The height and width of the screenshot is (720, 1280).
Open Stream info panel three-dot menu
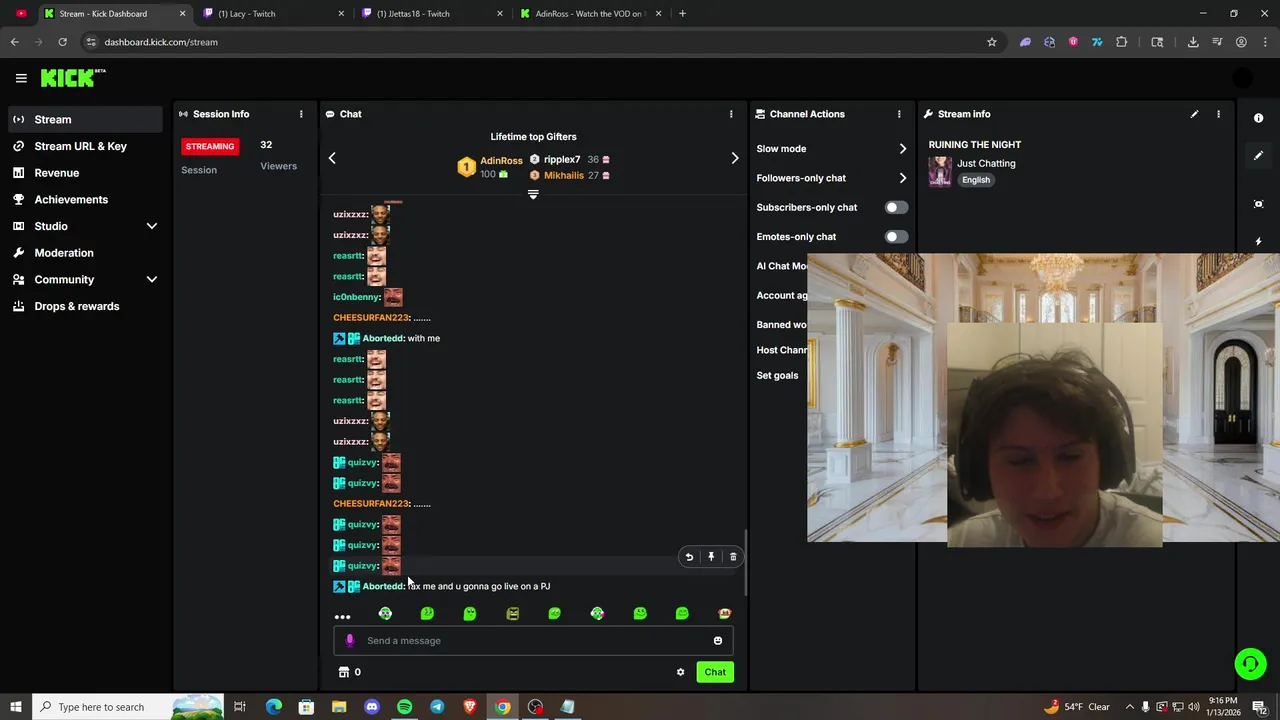[1218, 114]
